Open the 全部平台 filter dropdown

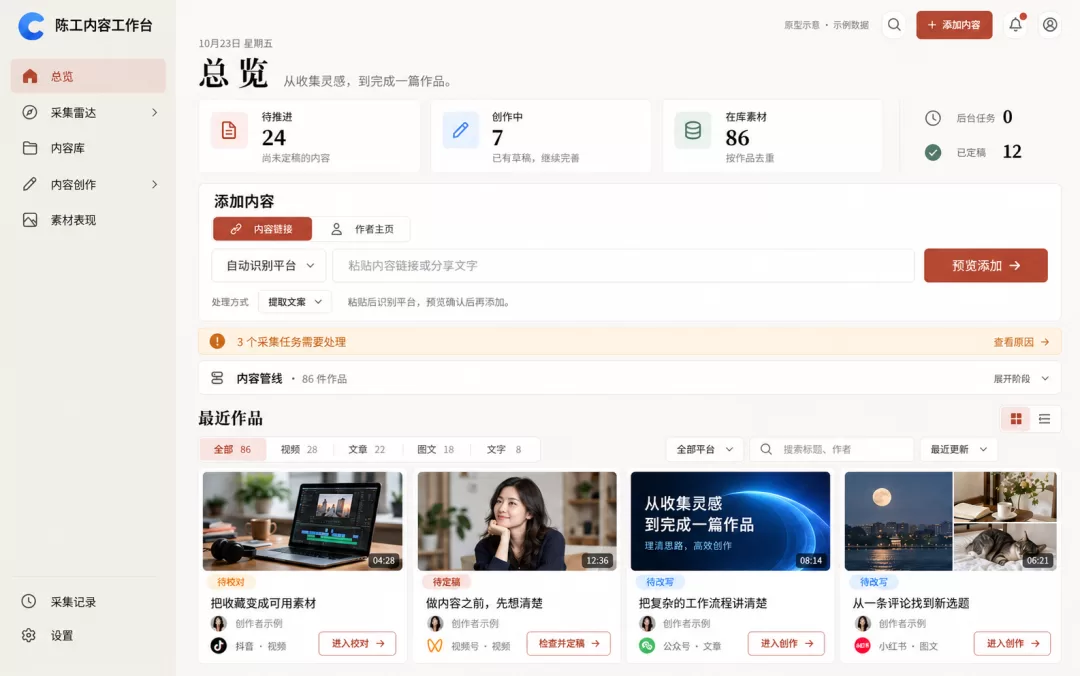pos(705,449)
